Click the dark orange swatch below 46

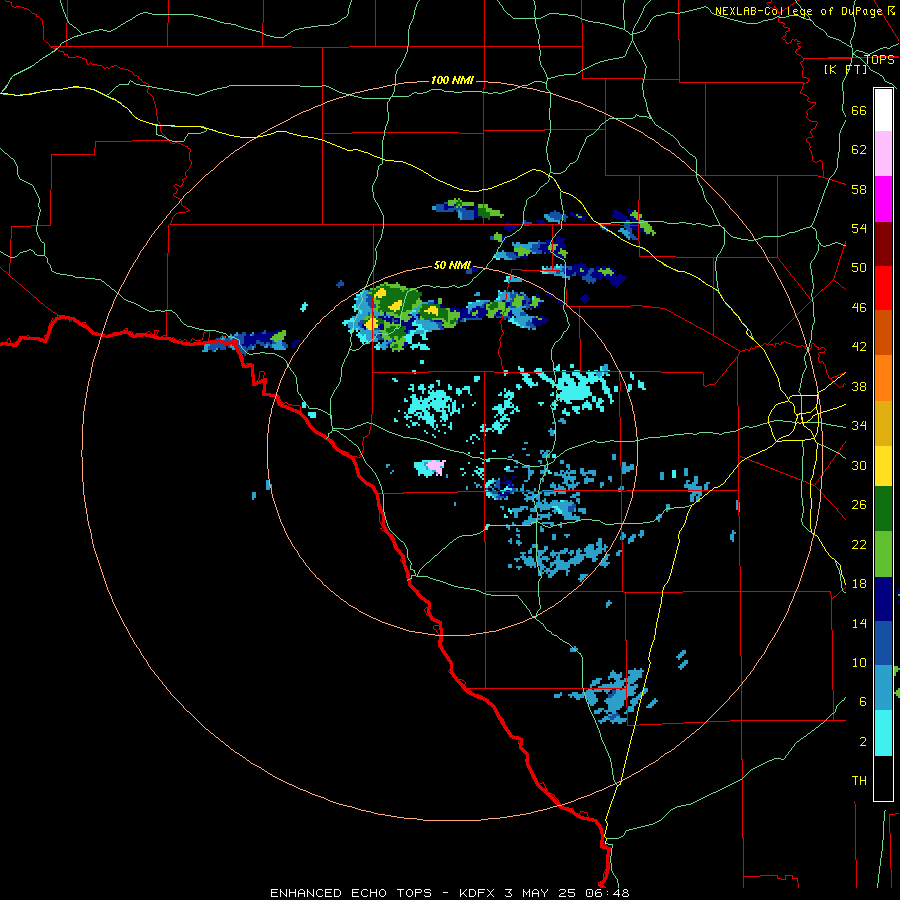(883, 333)
